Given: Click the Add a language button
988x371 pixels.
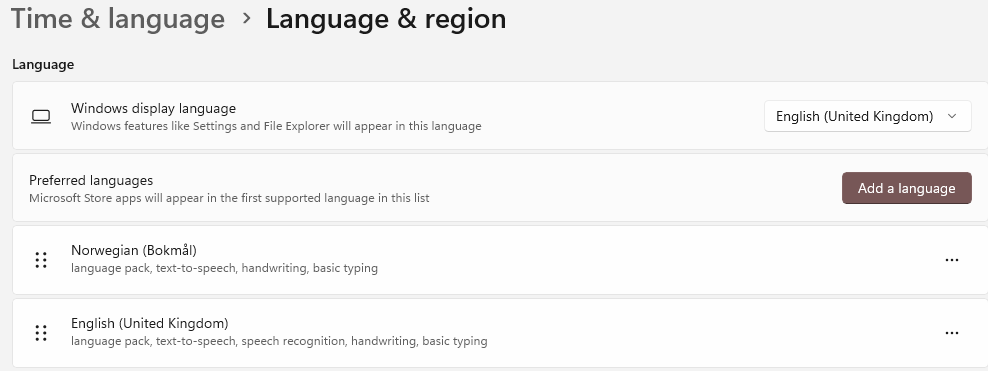Looking at the screenshot, I should (907, 188).
